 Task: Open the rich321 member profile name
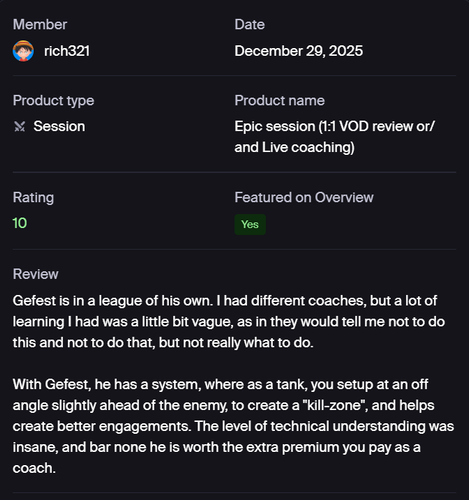[67, 51]
